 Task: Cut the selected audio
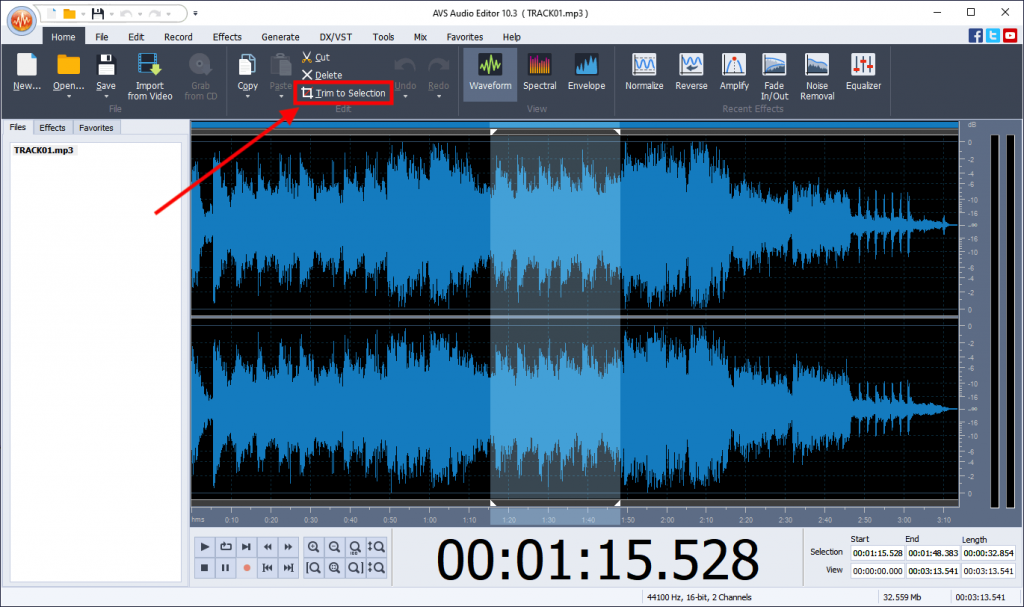[x=316, y=57]
